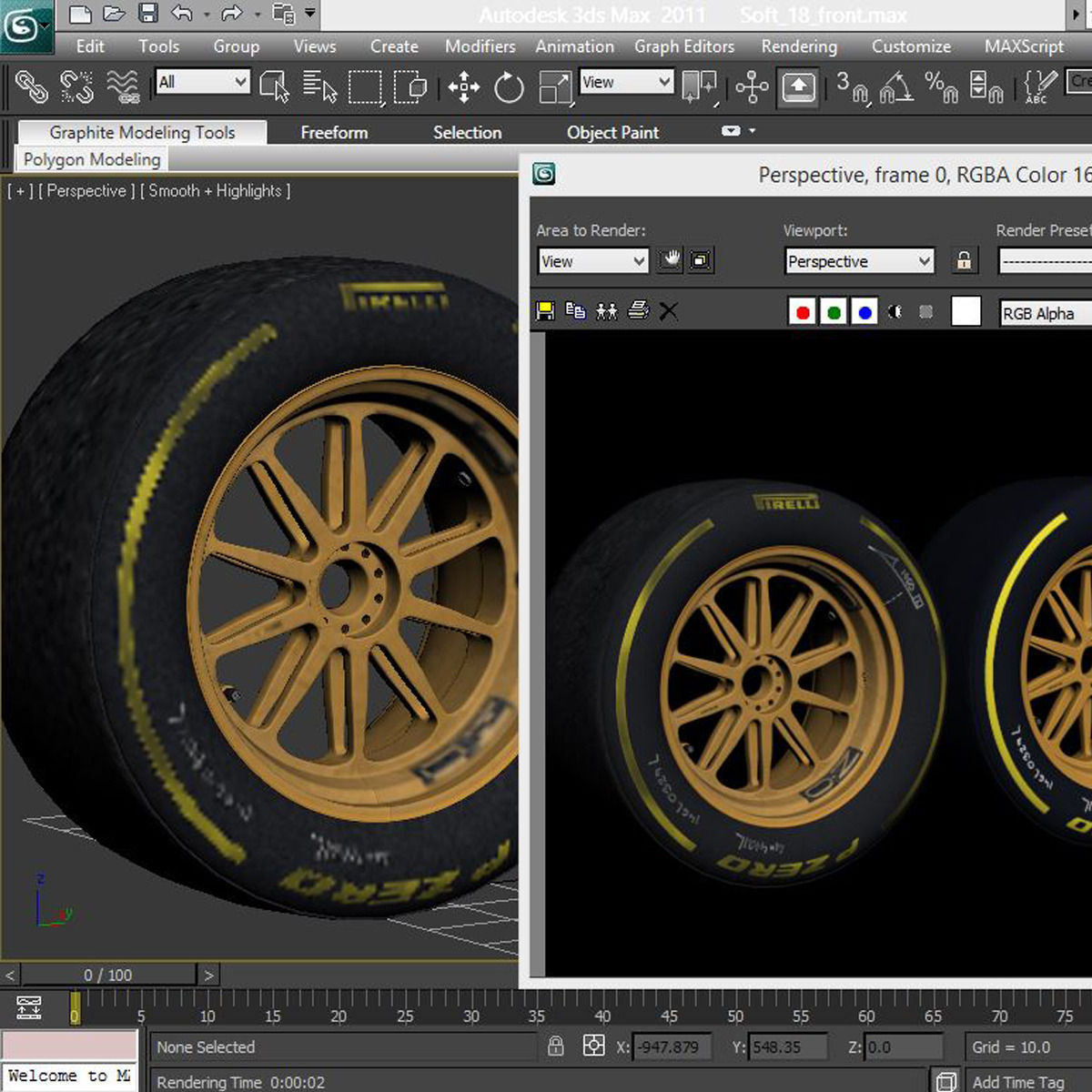Click the viewport Perspective label
Image resolution: width=1092 pixels, height=1092 pixels.
click(86, 191)
